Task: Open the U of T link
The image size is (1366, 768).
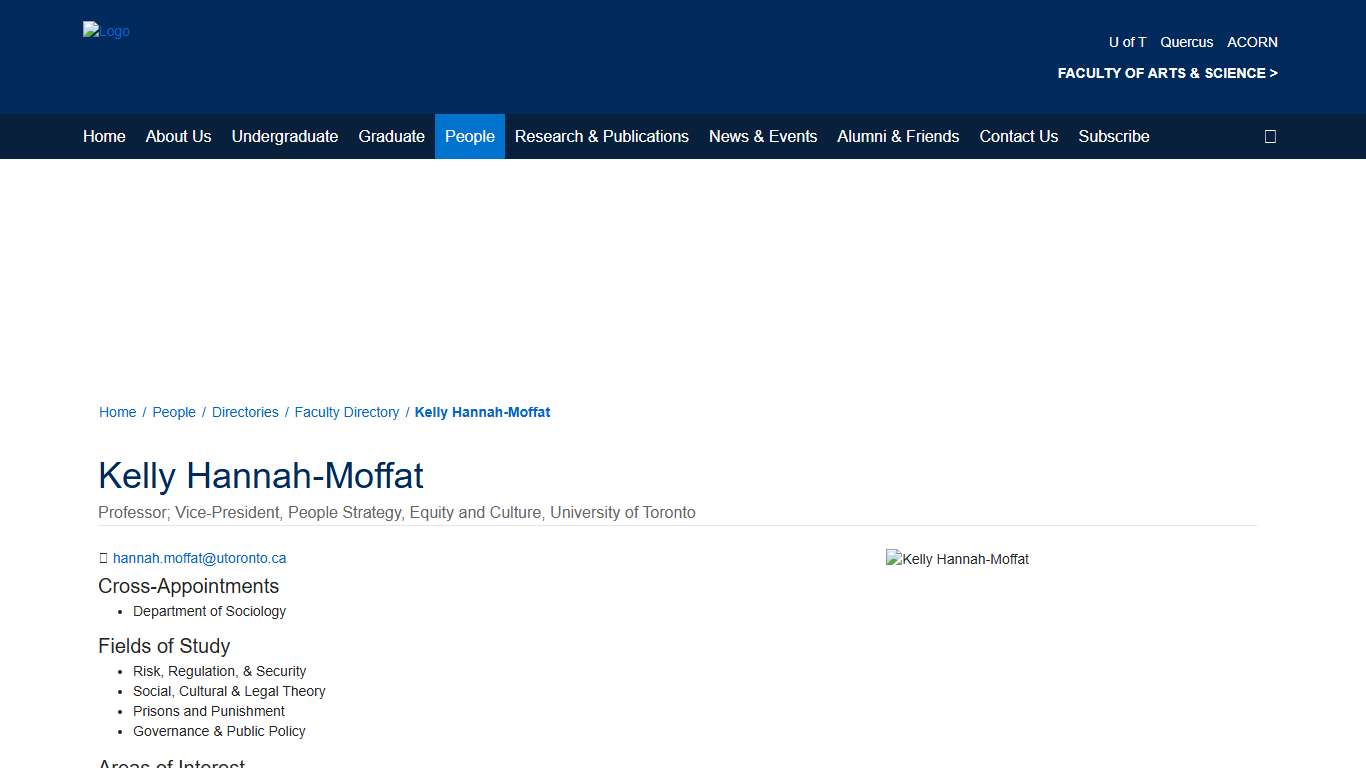Action: coord(1127,42)
